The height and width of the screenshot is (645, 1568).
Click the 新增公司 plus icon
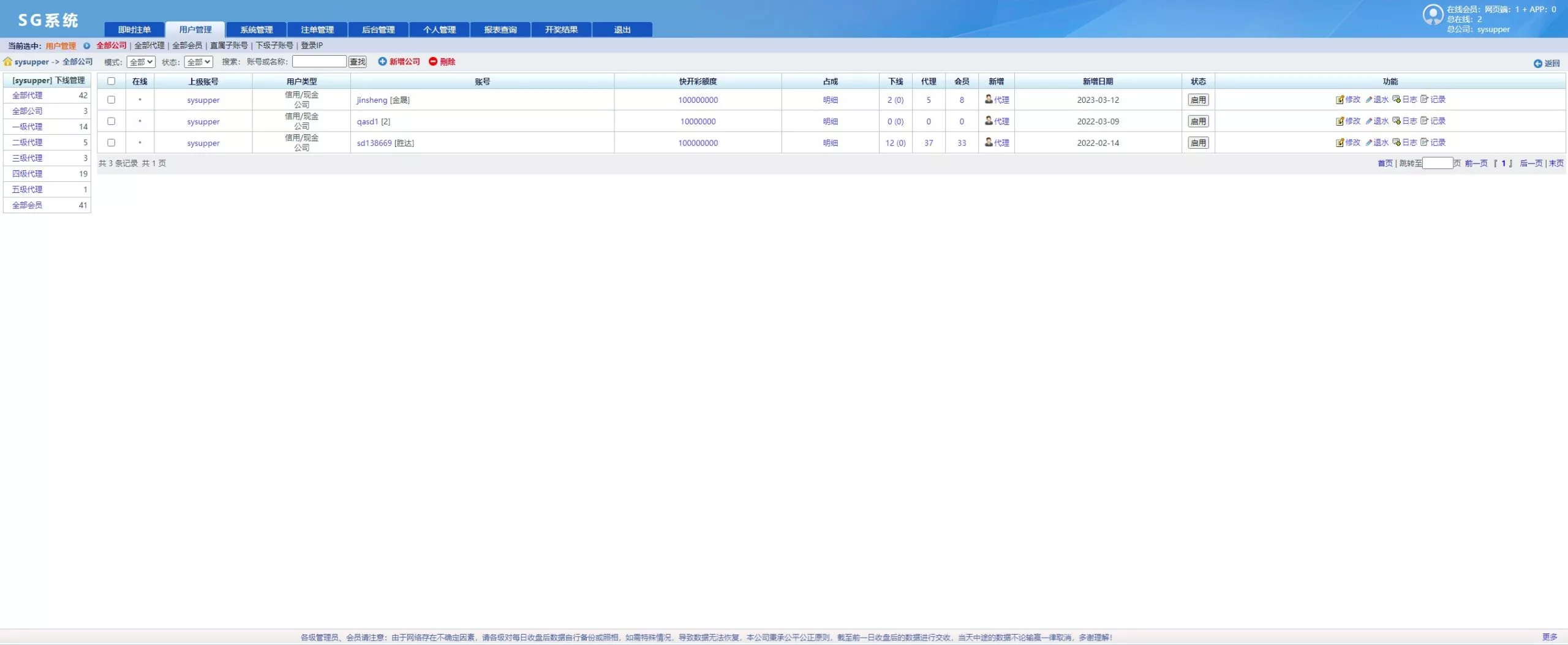point(382,61)
